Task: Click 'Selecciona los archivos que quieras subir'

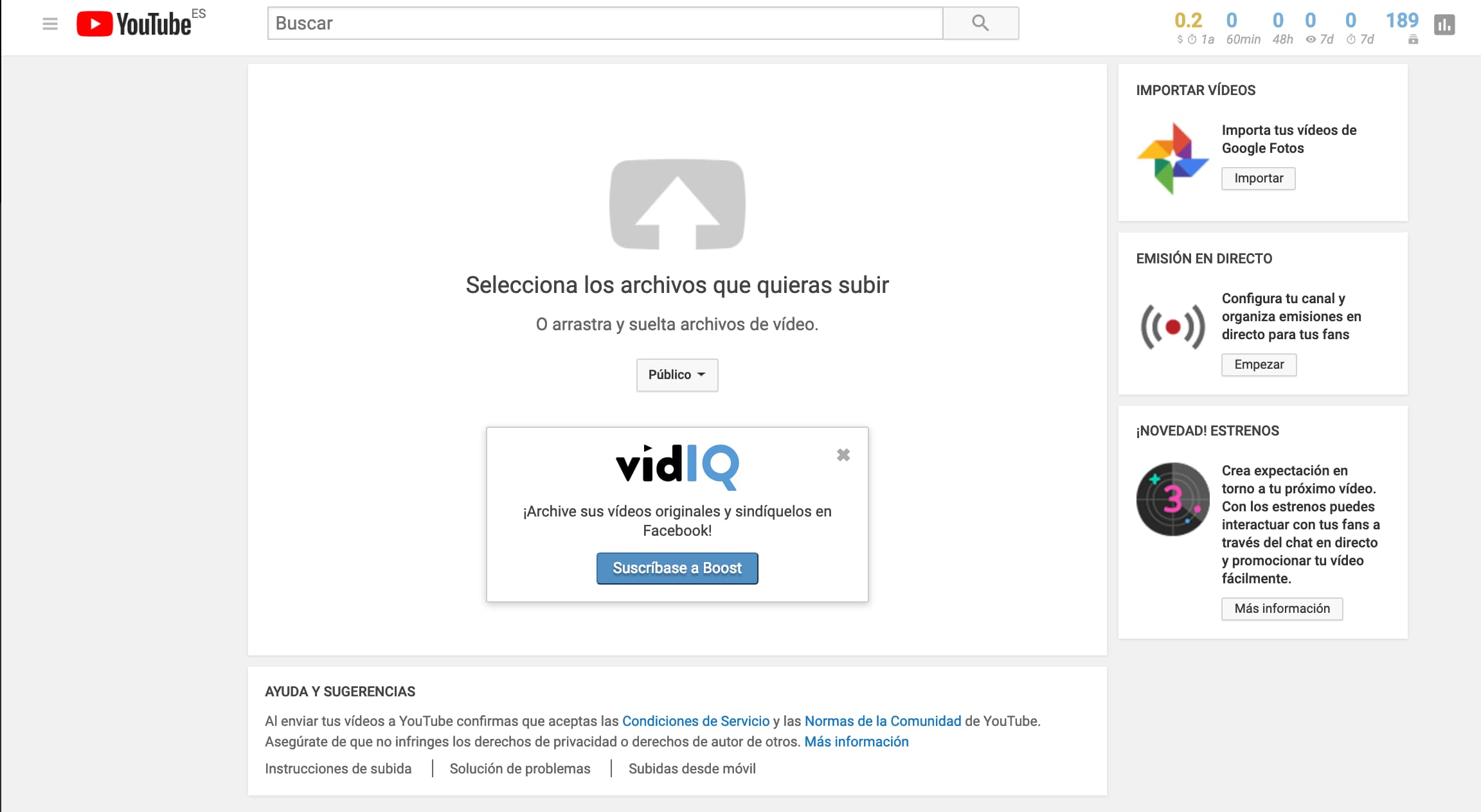Action: [677, 285]
